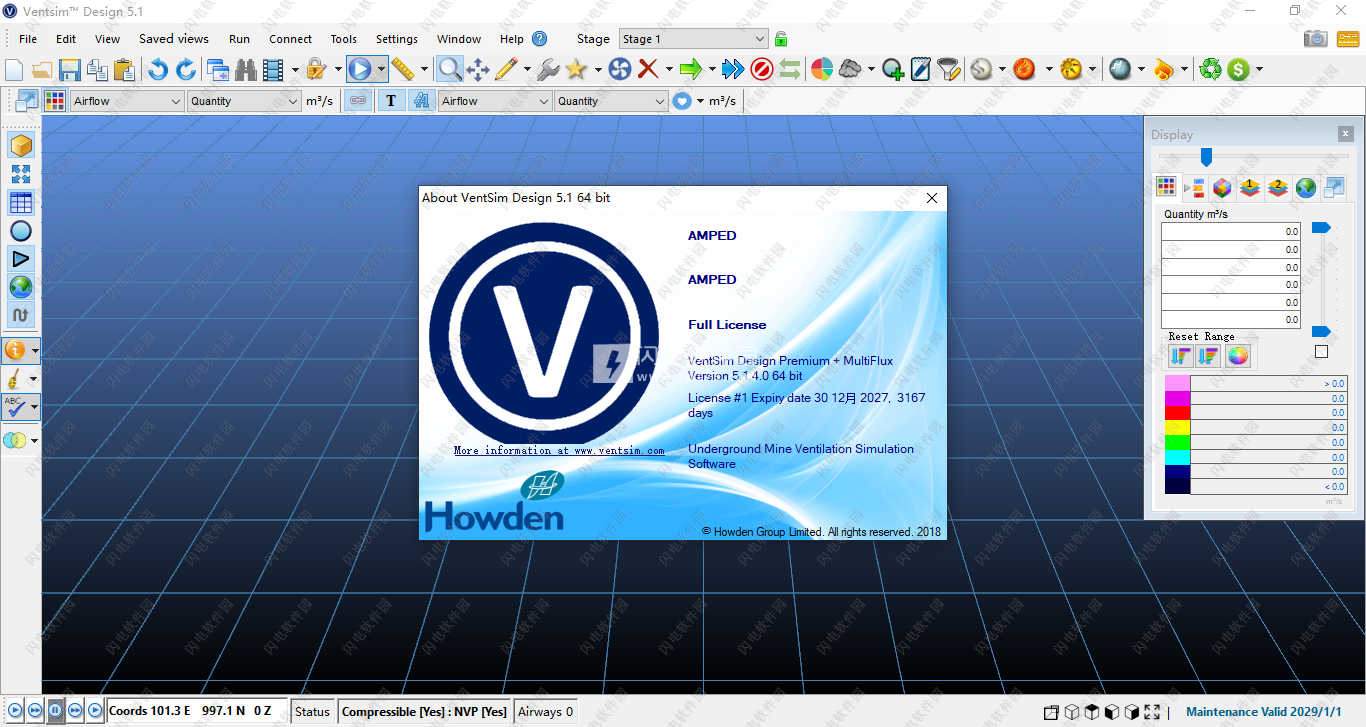Adjust the Display panel top slider
Screen dimensions: 1366x727
point(1206,156)
